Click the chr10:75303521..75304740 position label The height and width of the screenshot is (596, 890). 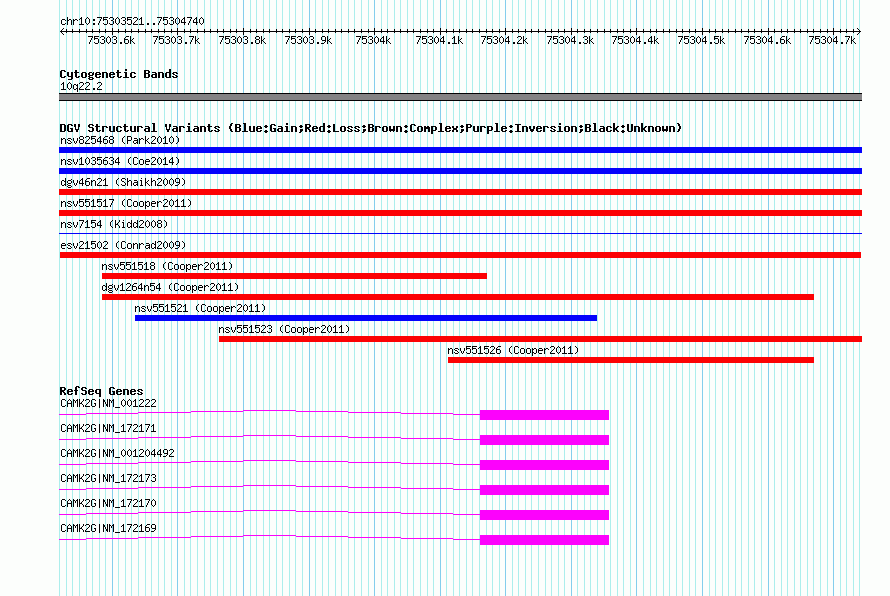point(132,22)
